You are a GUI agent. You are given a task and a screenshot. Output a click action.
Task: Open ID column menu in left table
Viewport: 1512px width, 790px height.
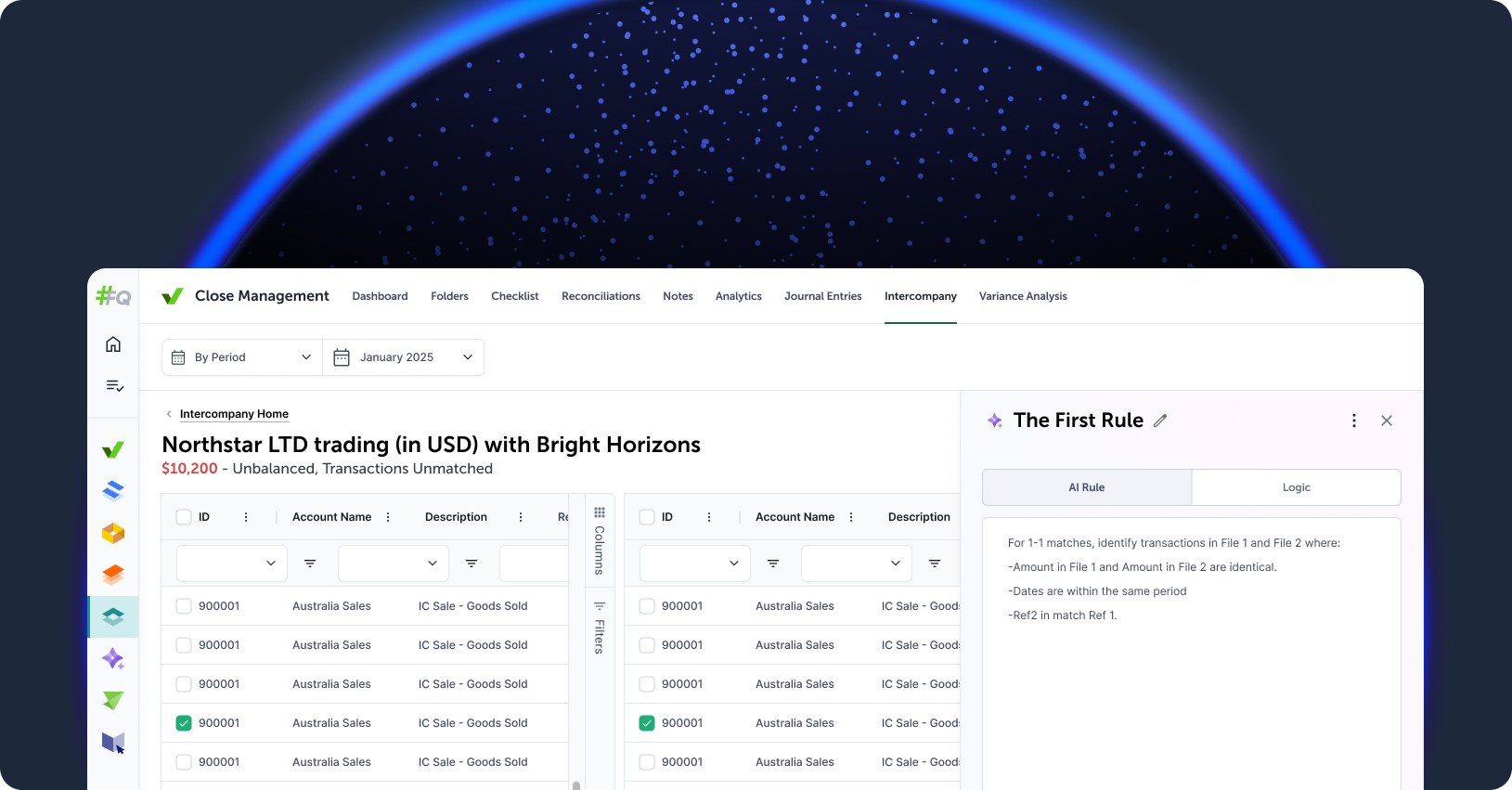click(x=246, y=517)
